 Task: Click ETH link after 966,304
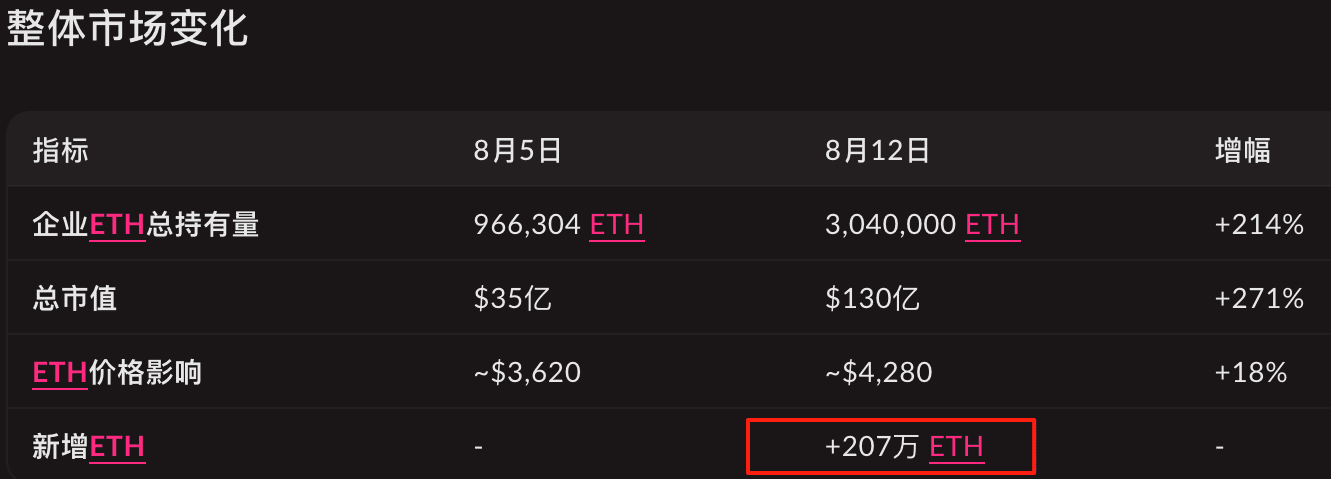pyautogui.click(x=617, y=225)
